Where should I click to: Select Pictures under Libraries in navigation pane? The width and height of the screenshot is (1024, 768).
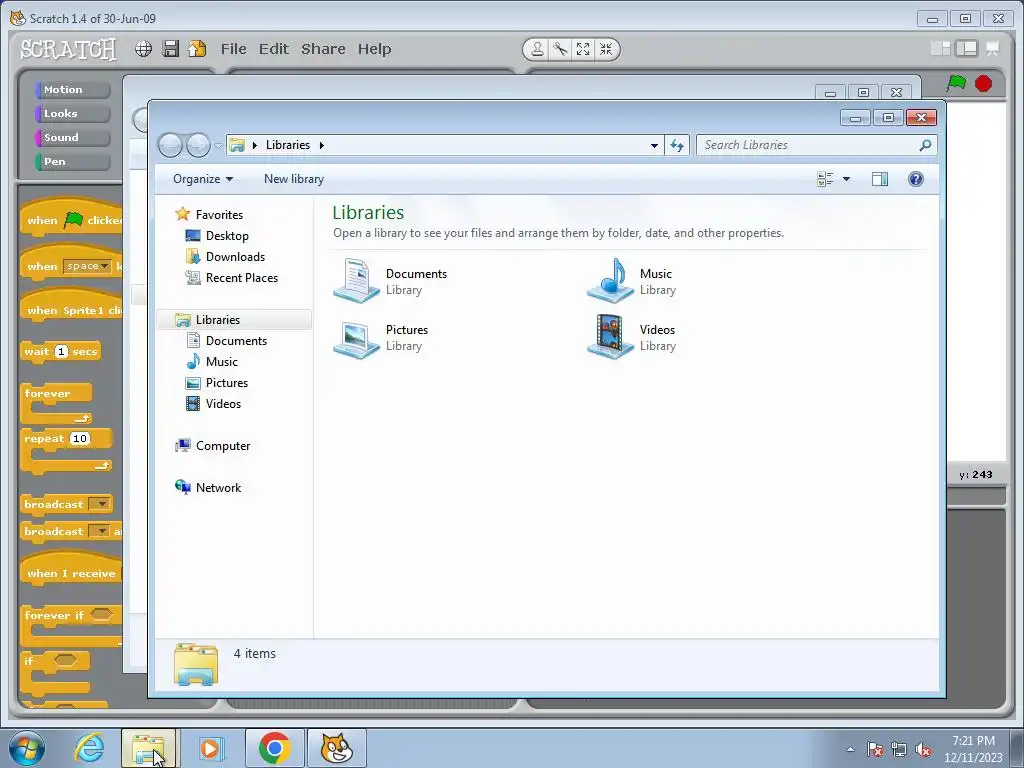[227, 383]
